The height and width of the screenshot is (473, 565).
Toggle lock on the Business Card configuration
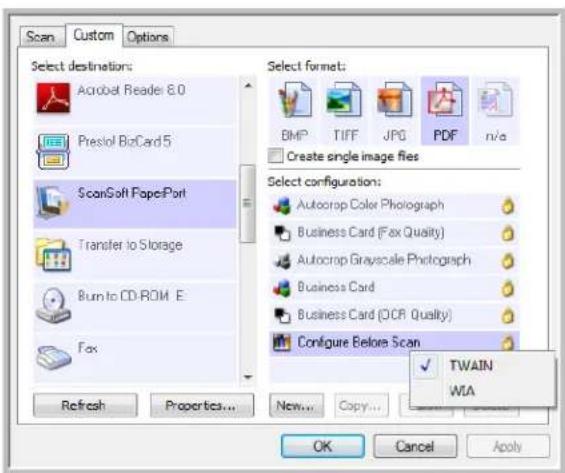coord(508,288)
